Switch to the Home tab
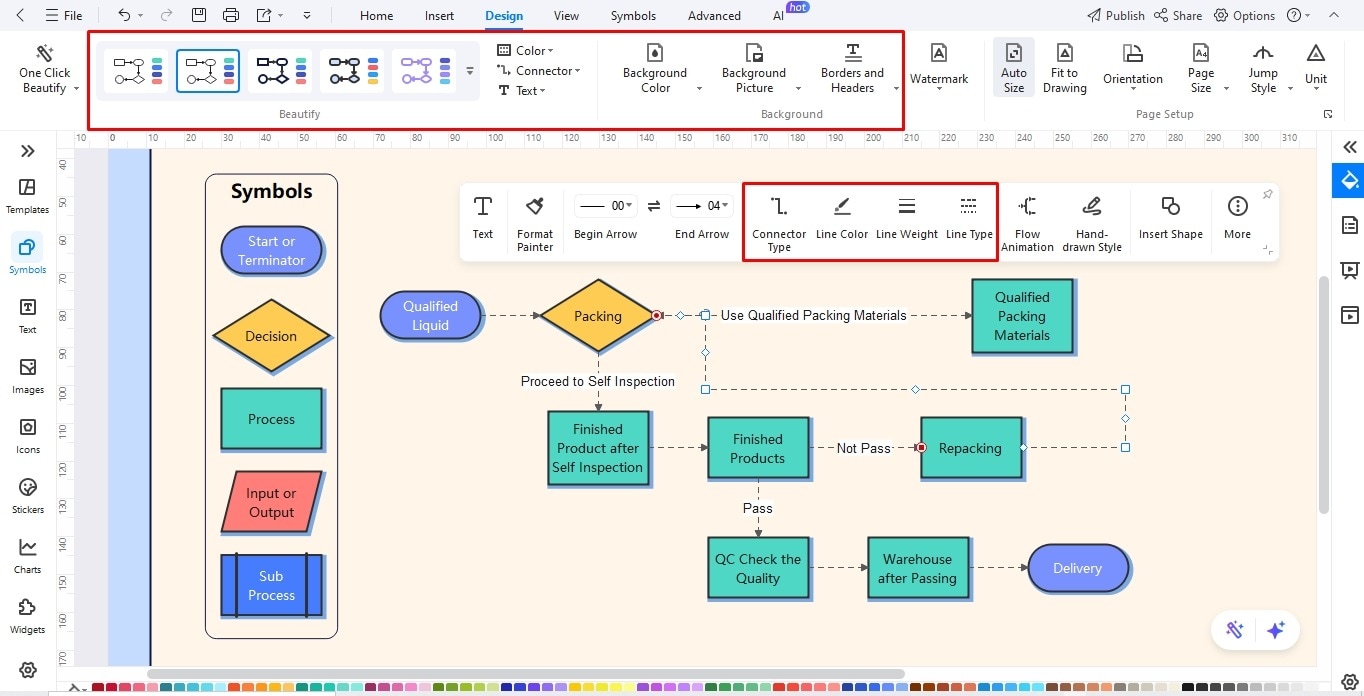 (376, 15)
